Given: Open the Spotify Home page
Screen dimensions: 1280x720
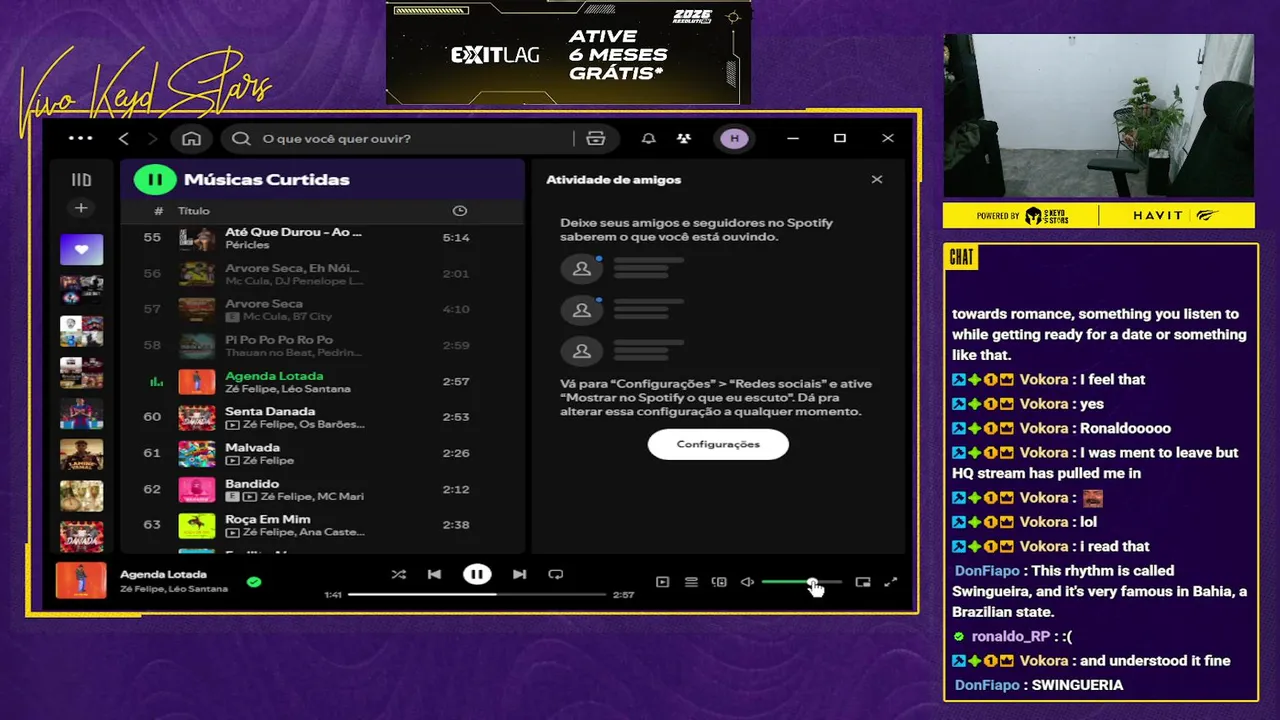Looking at the screenshot, I should pyautogui.click(x=192, y=138).
